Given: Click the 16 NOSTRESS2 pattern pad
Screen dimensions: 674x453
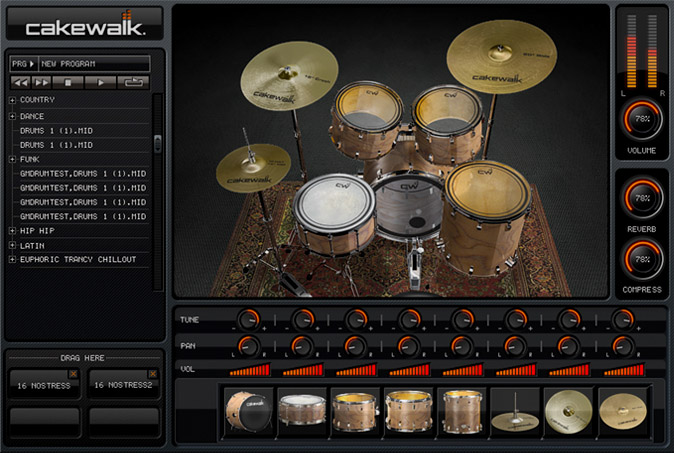Looking at the screenshot, I should point(123,384).
